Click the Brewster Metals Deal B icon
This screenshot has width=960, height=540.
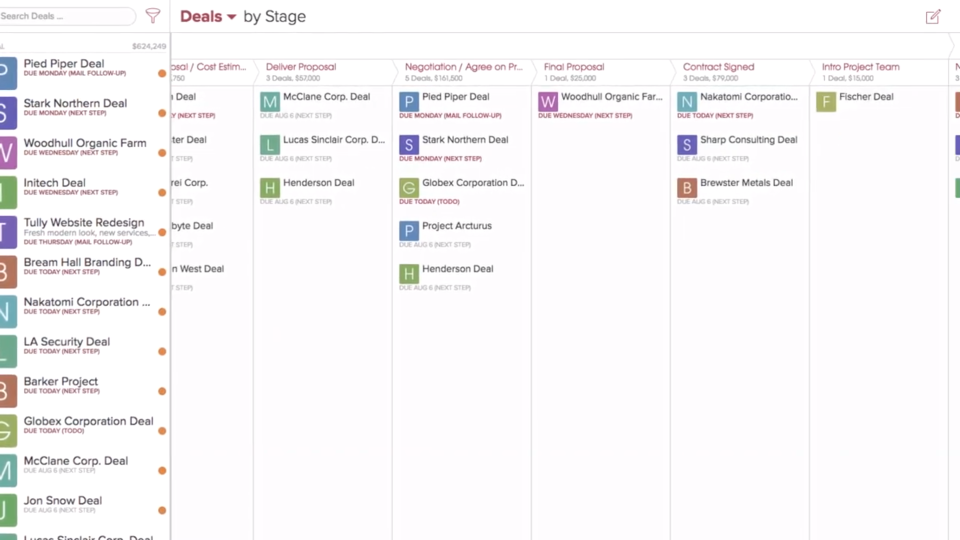point(687,188)
